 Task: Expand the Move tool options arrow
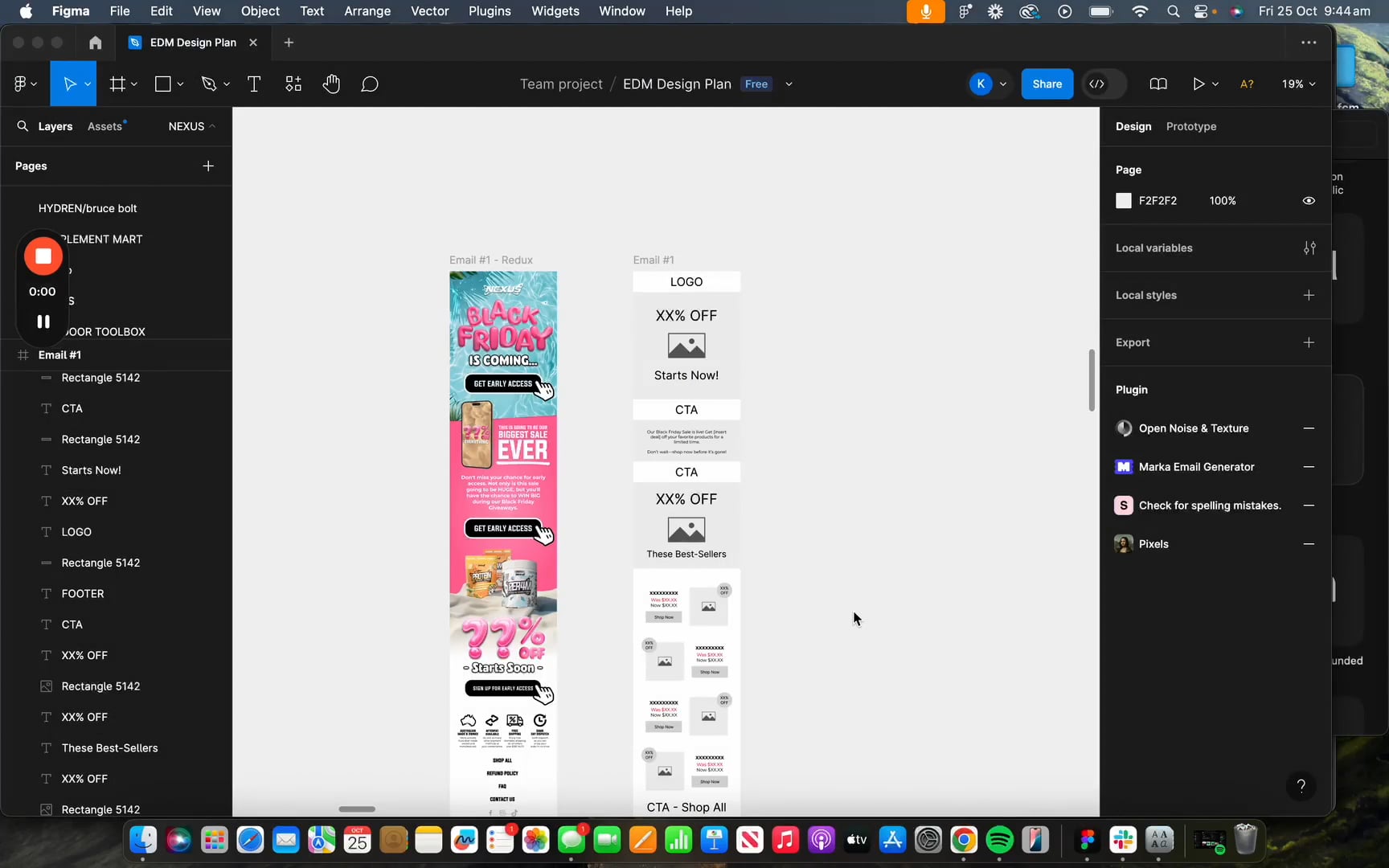tap(88, 84)
